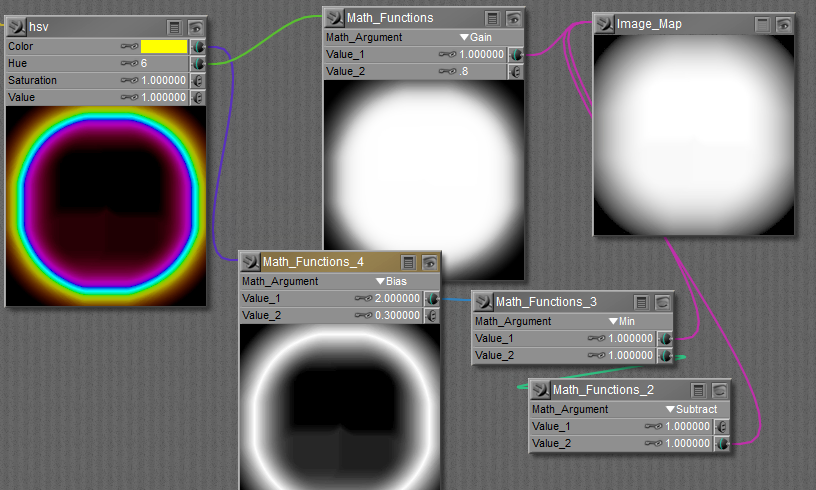Click Math_Functions_3 Value_1 input plug

pyautogui.click(x=665, y=339)
